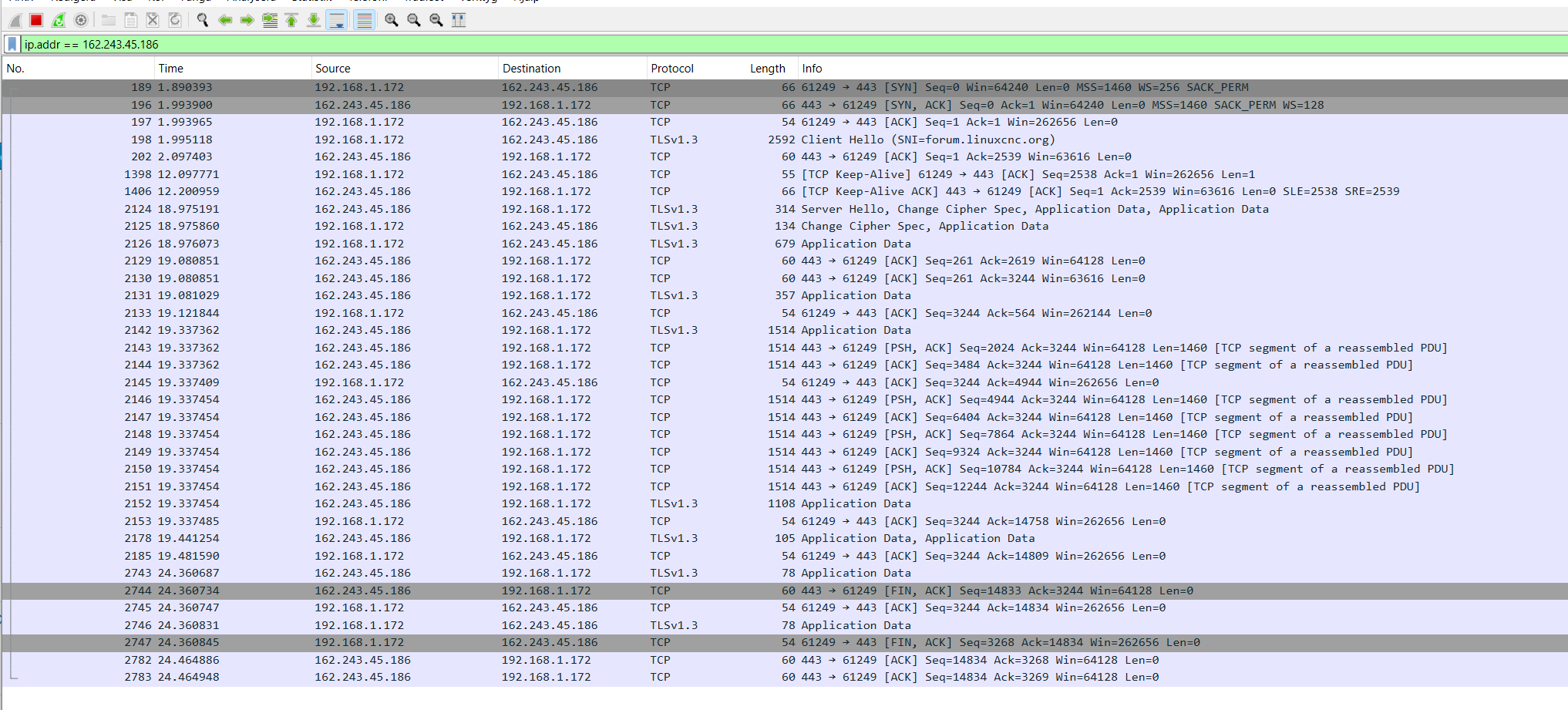
Task: Sort packets by Protocol column header
Action: pyautogui.click(x=672, y=69)
